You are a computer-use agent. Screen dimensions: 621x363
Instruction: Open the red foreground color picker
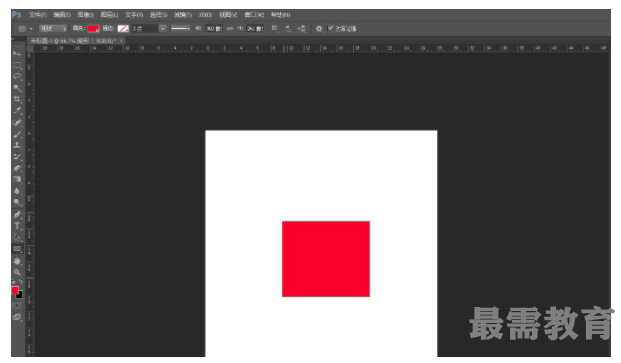coord(15,290)
